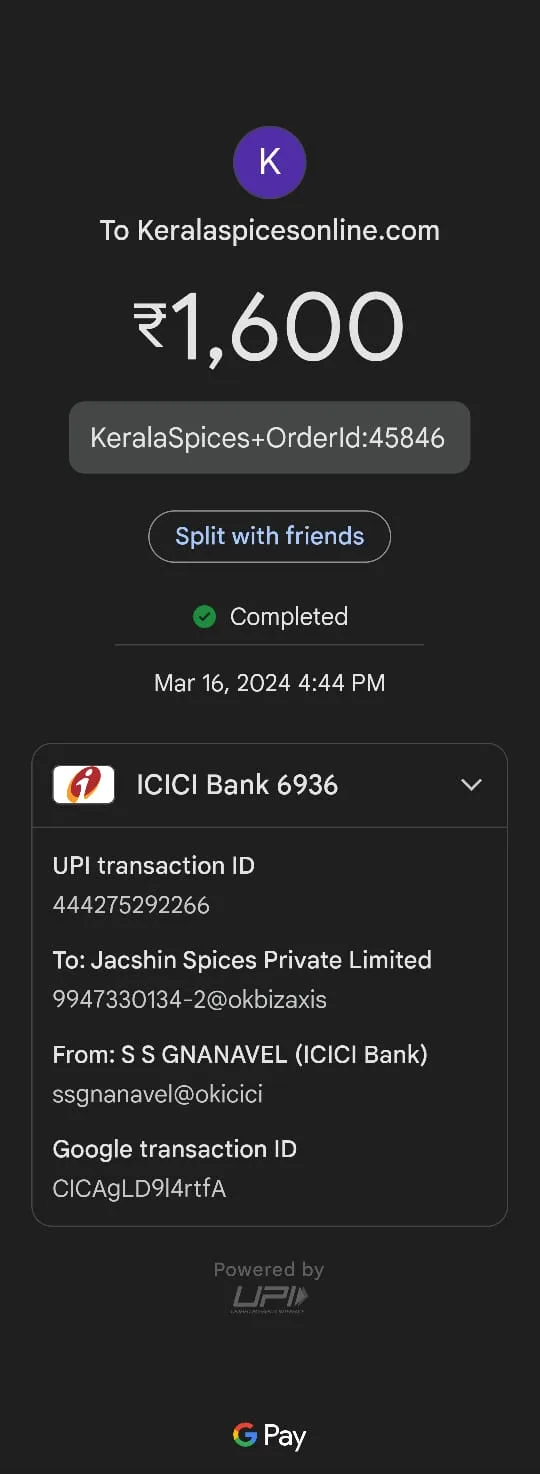Select Google transaction ID CICAgLD9l4rtfA
The width and height of the screenshot is (540, 1474).
[x=139, y=1189]
